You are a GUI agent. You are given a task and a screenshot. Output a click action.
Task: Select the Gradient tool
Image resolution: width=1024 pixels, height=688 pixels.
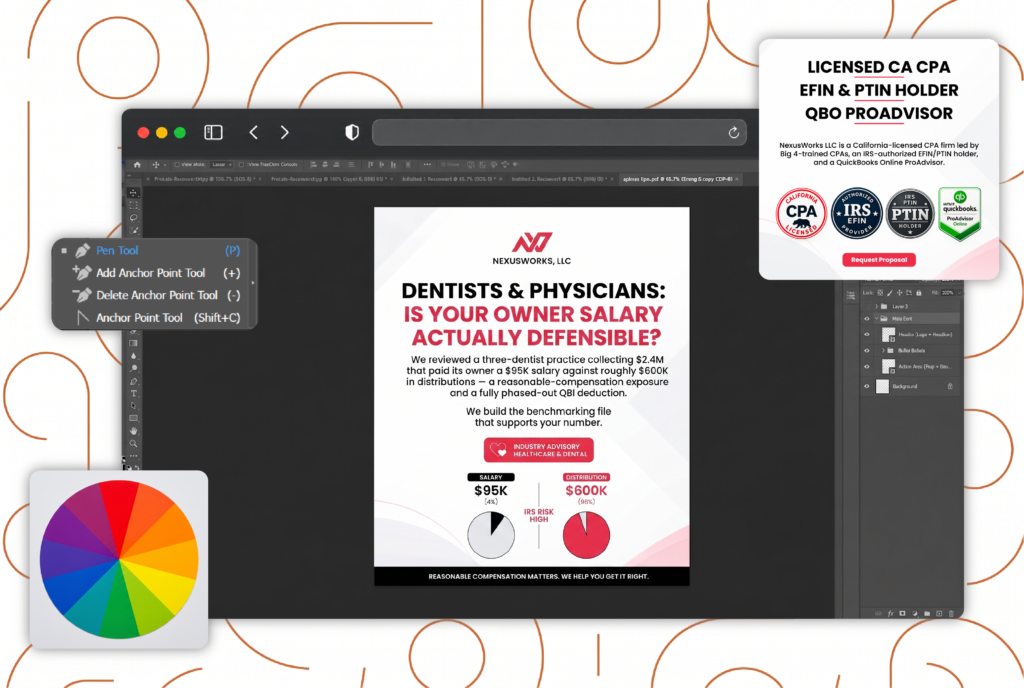pyautogui.click(x=133, y=343)
